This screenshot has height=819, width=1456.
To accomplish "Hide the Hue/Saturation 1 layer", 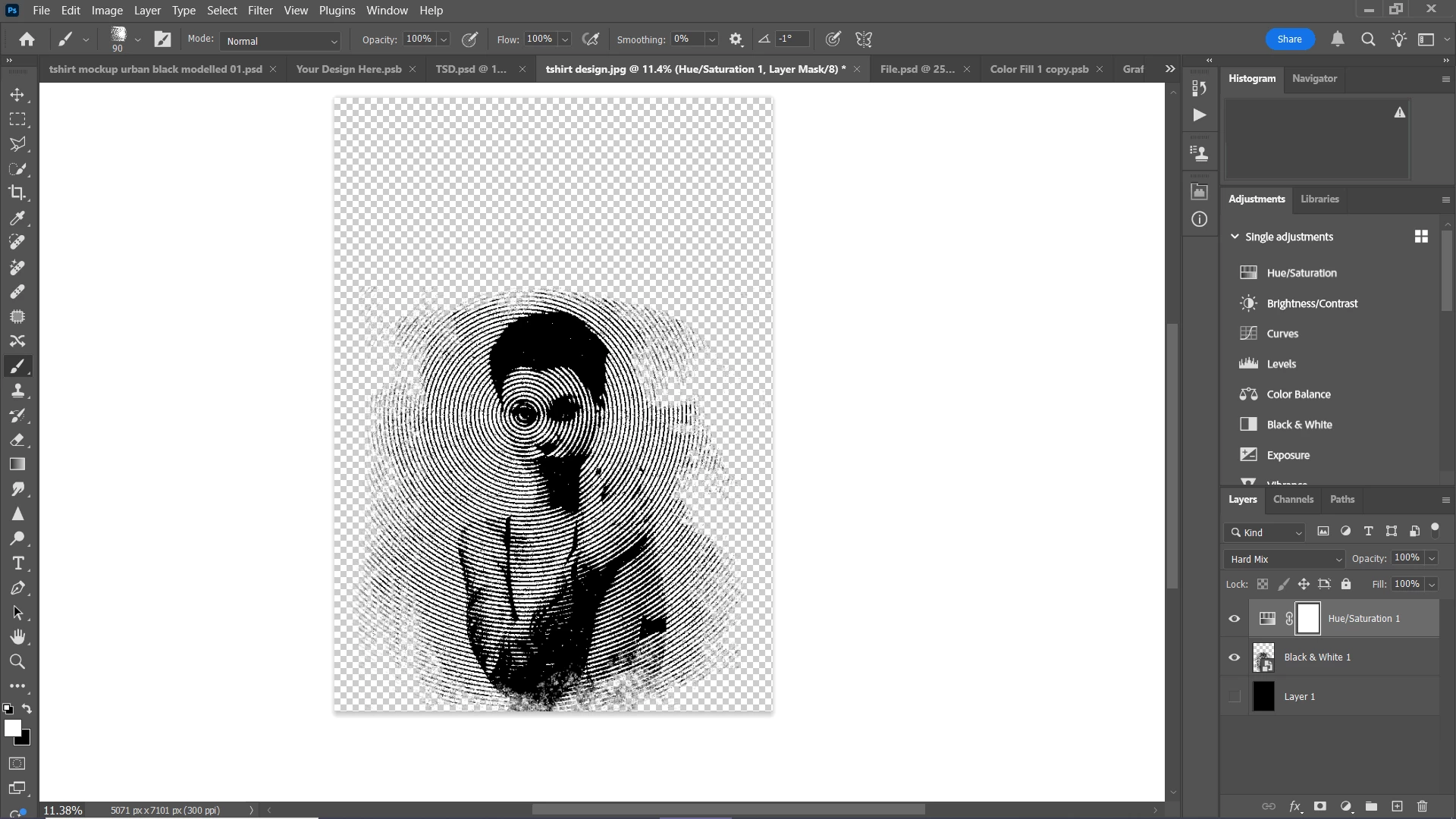I will [x=1235, y=619].
